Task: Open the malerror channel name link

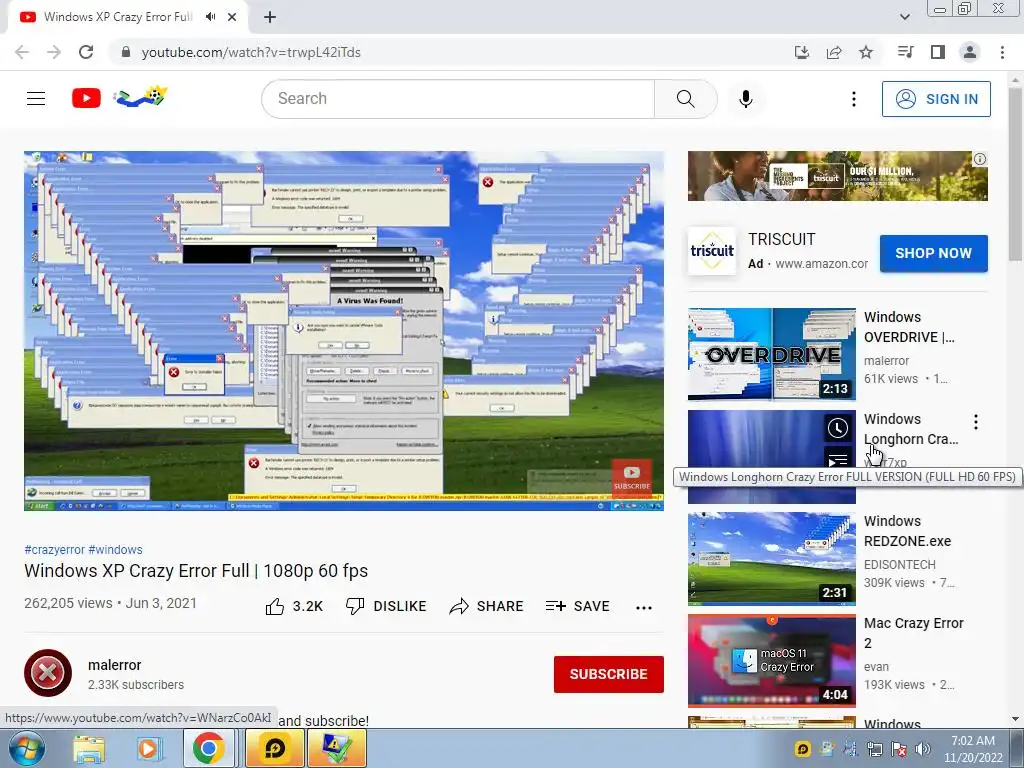Action: [x=114, y=665]
